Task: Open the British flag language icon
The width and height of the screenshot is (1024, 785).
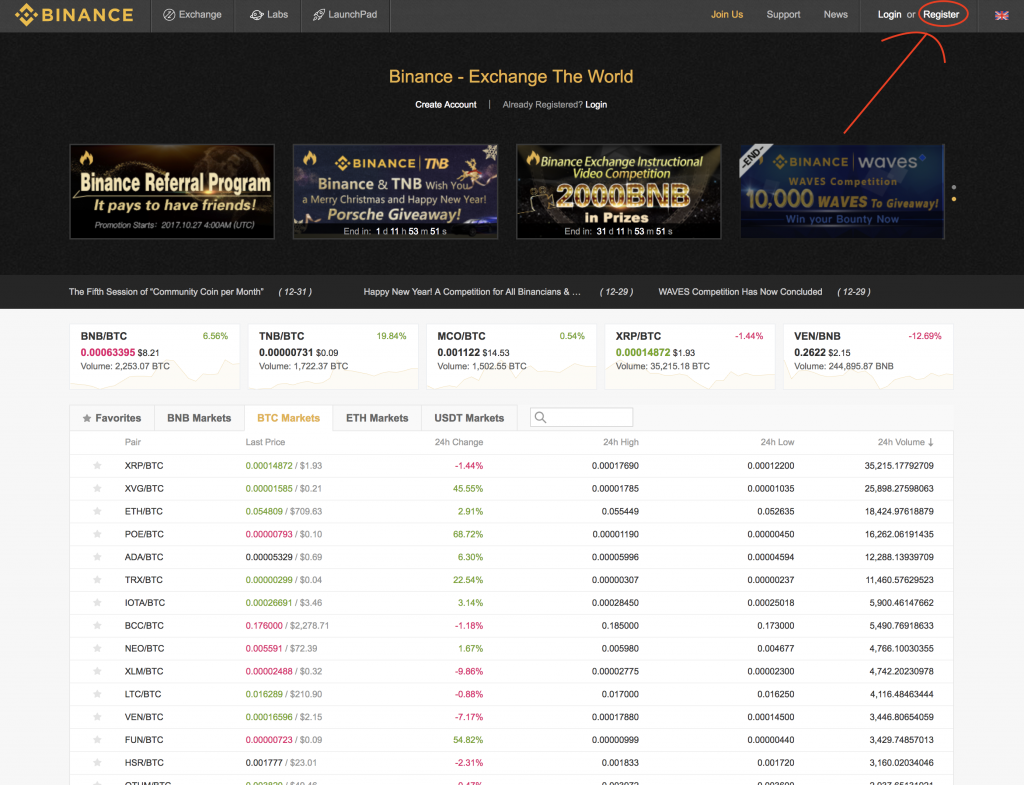Action: (1000, 15)
